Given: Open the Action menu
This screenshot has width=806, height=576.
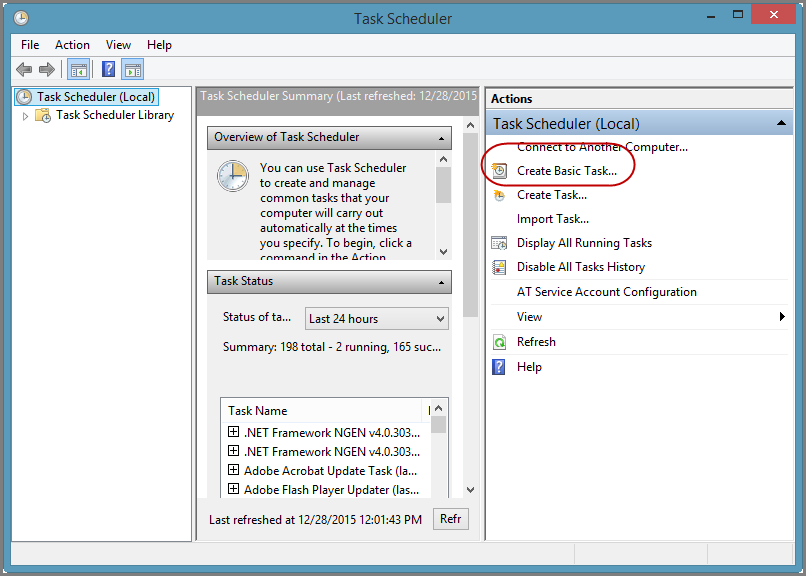Looking at the screenshot, I should 72,45.
